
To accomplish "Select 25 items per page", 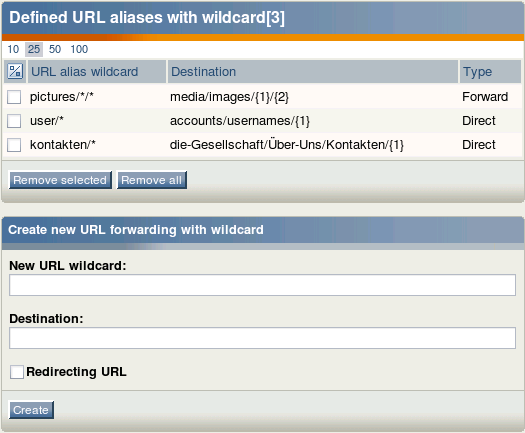I will (34, 49).
